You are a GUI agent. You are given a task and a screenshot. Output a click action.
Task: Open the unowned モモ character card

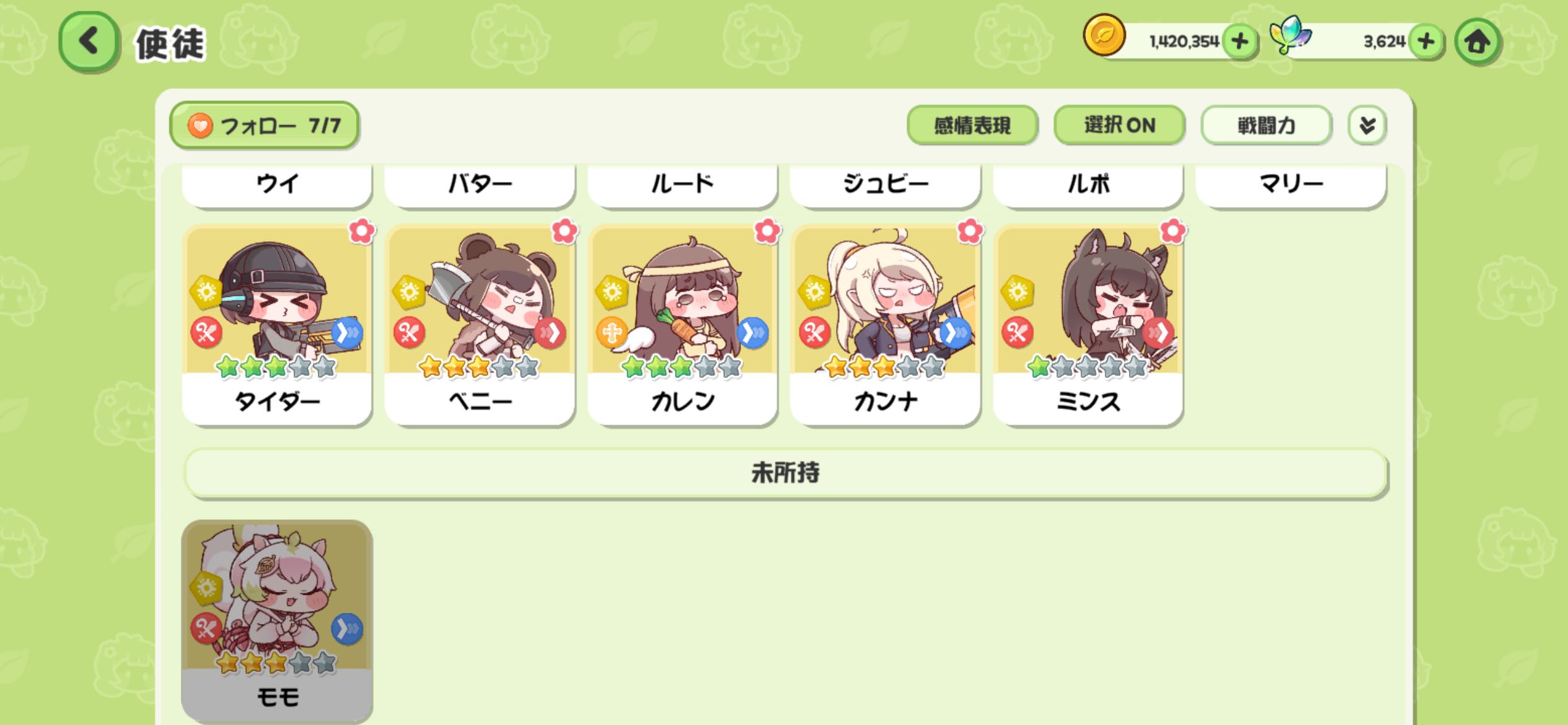pyautogui.click(x=277, y=620)
